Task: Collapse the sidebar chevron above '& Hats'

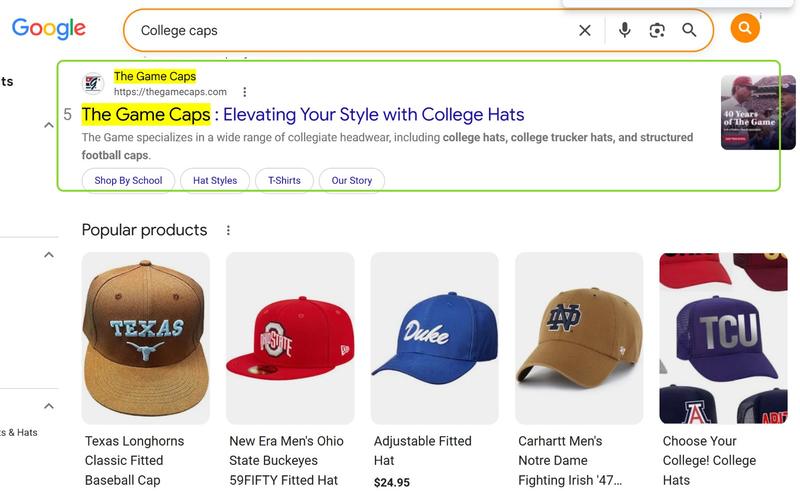Action: (48, 406)
